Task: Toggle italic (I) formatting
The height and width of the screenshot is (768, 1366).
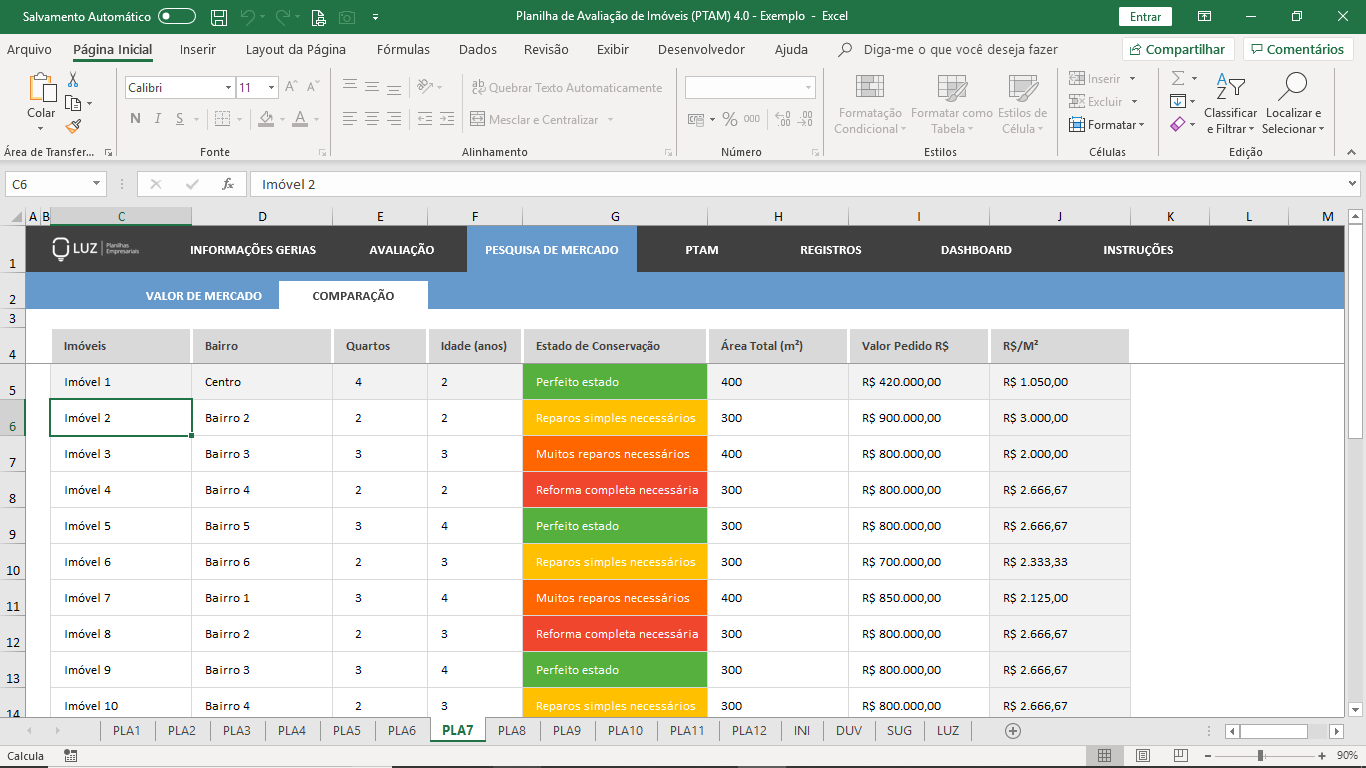Action: coord(158,119)
